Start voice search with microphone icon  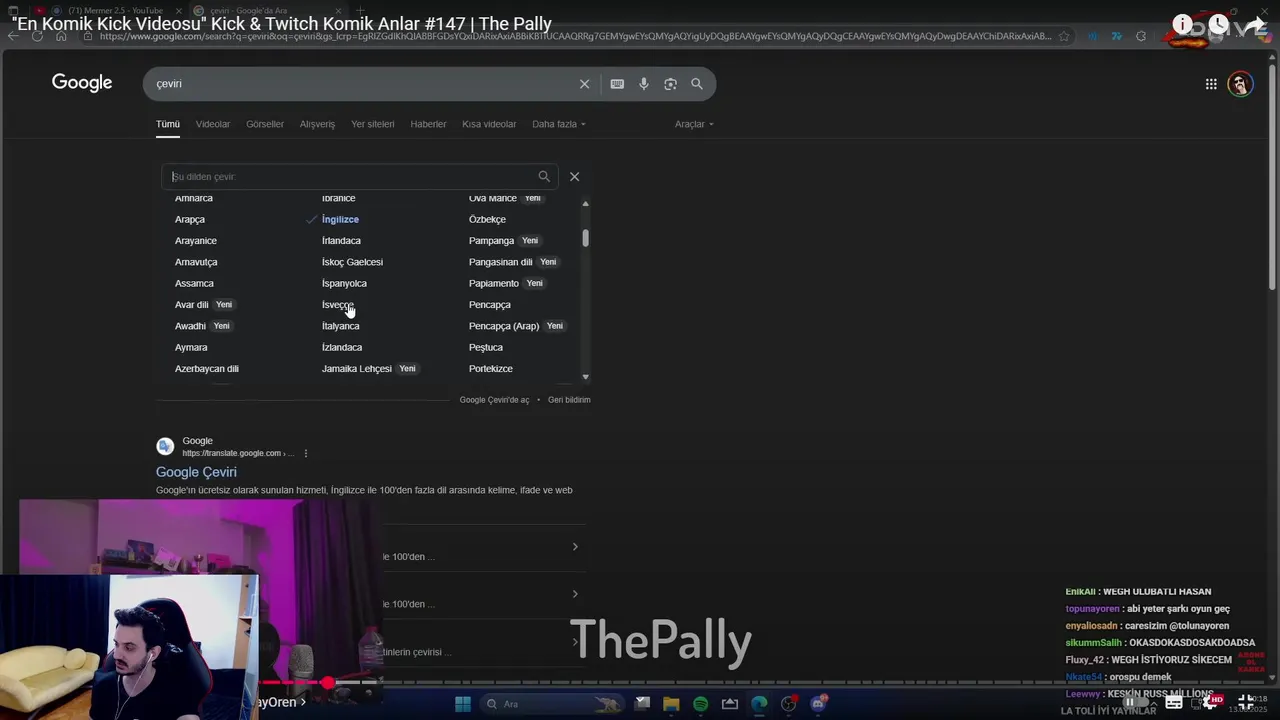[644, 84]
